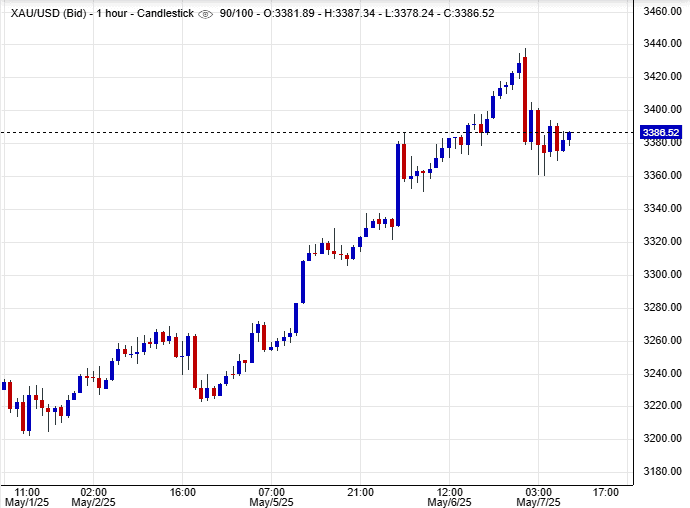The width and height of the screenshot is (690, 508).
Task: Click the 3180.00 price axis label
Action: tap(663, 472)
